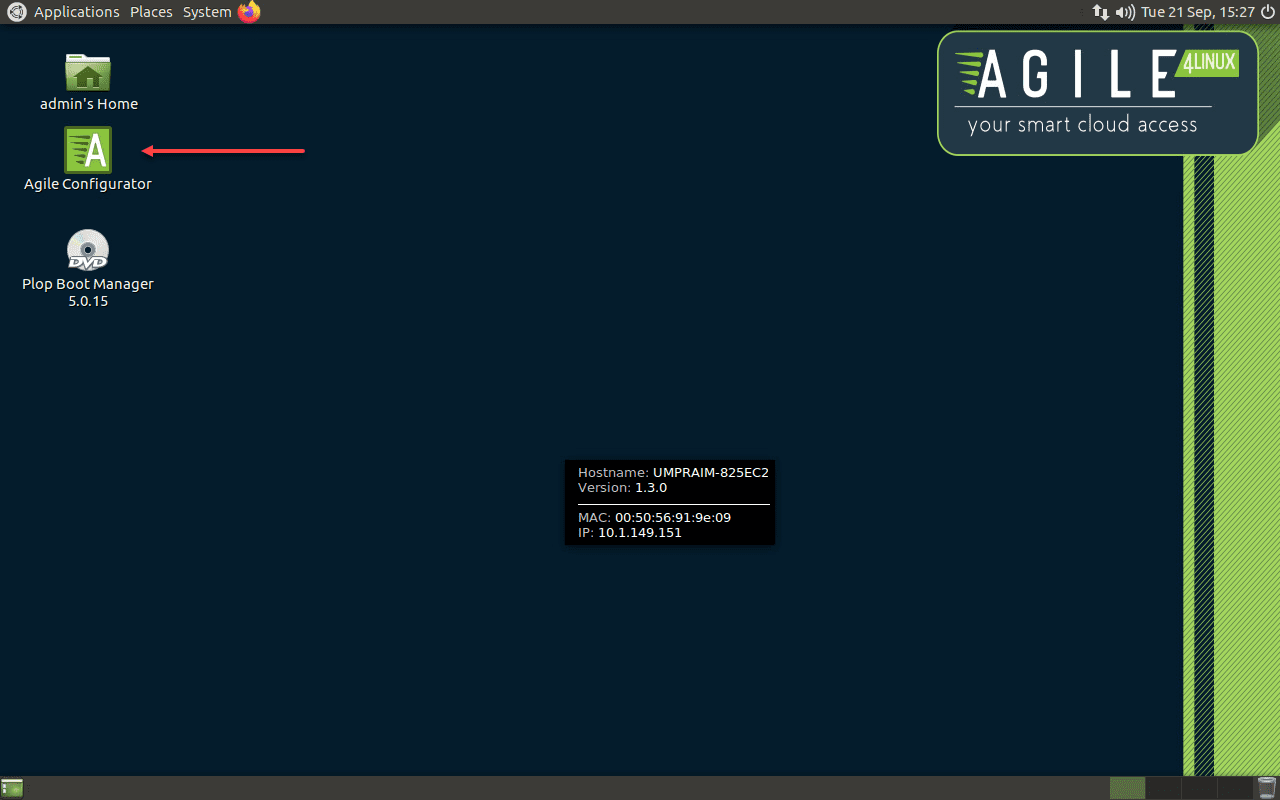The image size is (1280, 800).
Task: Open the Places menu
Action: tap(151, 12)
